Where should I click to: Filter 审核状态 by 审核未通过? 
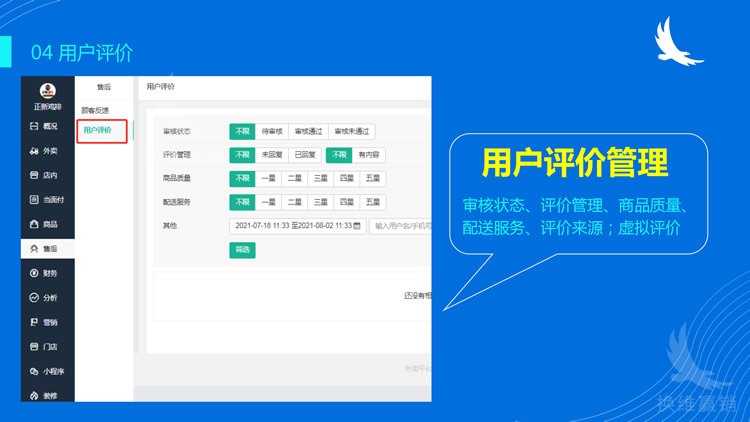352,131
